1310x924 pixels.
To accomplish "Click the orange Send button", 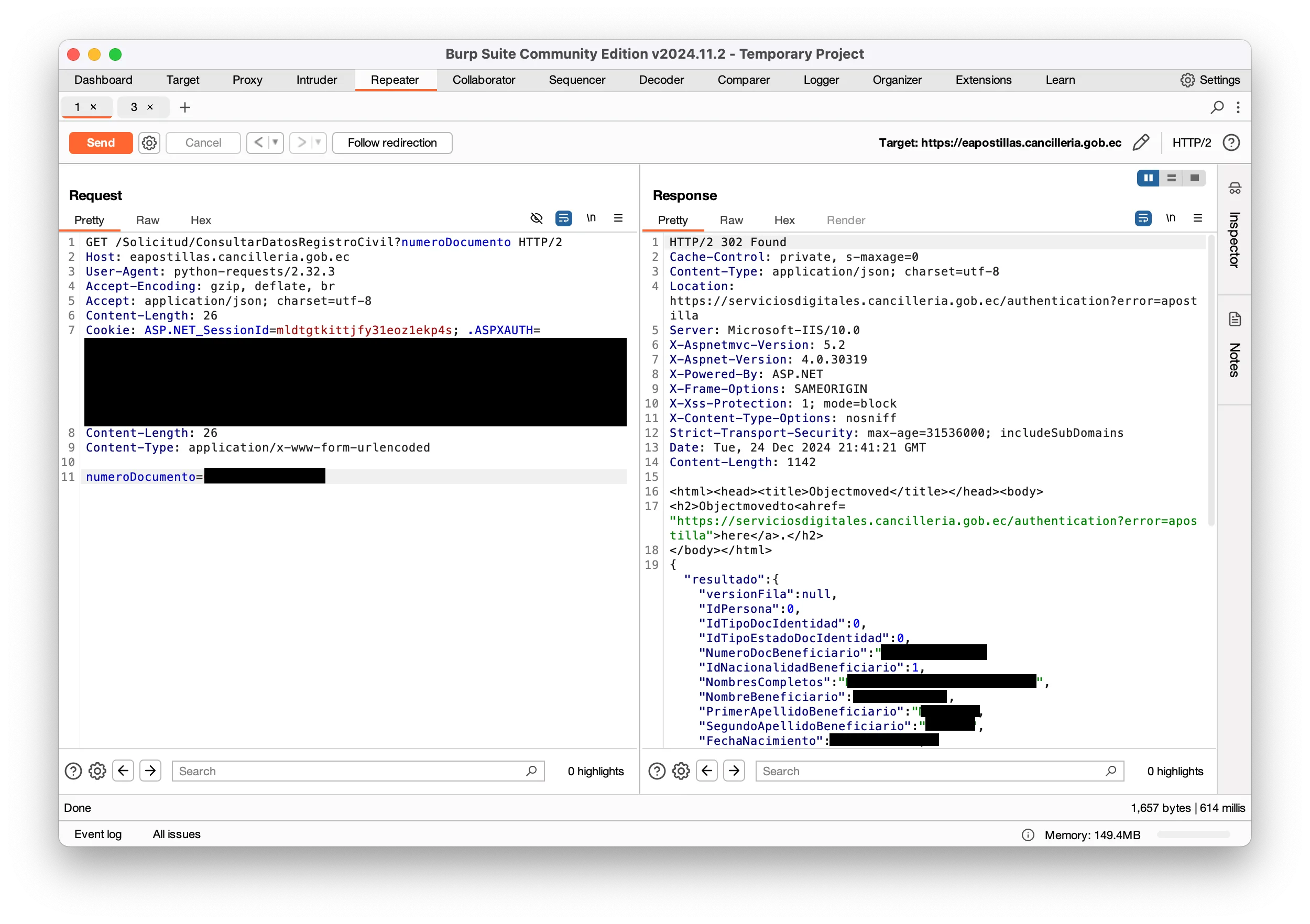I will click(x=101, y=142).
